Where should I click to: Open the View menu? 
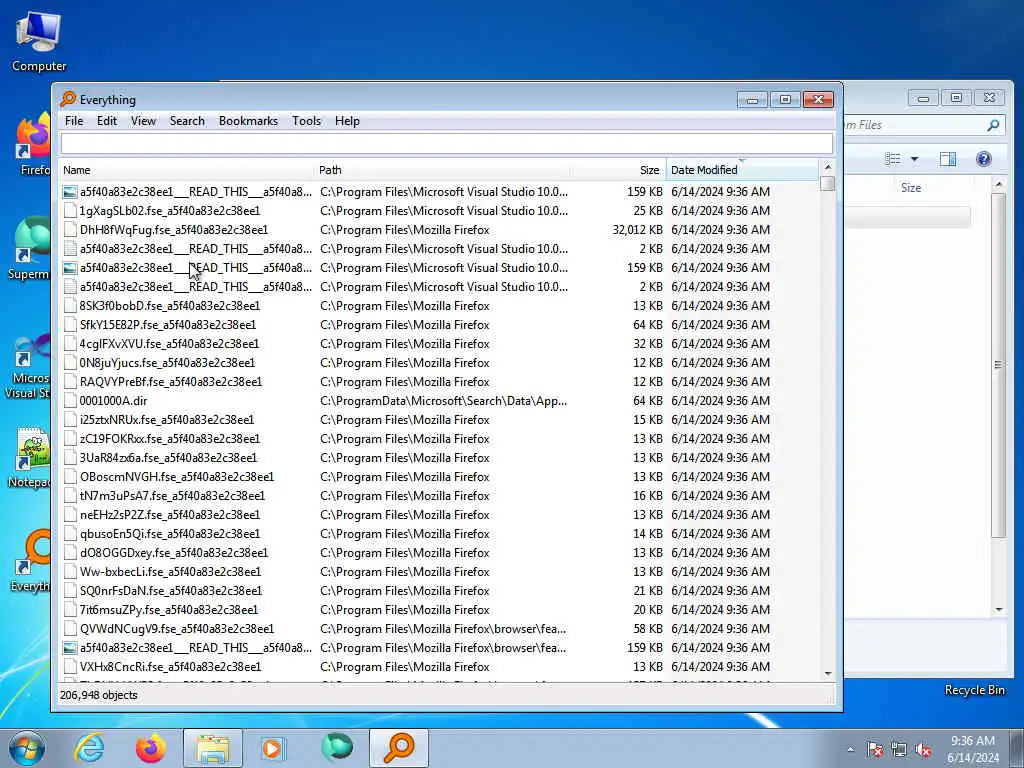coord(143,121)
